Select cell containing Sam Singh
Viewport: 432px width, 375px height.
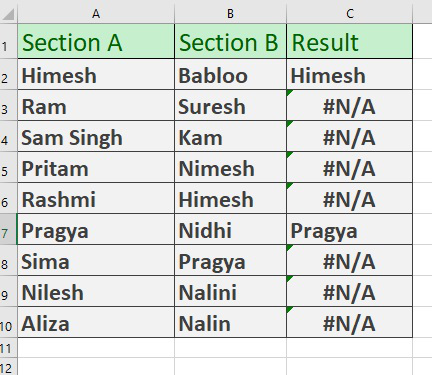[x=96, y=136]
